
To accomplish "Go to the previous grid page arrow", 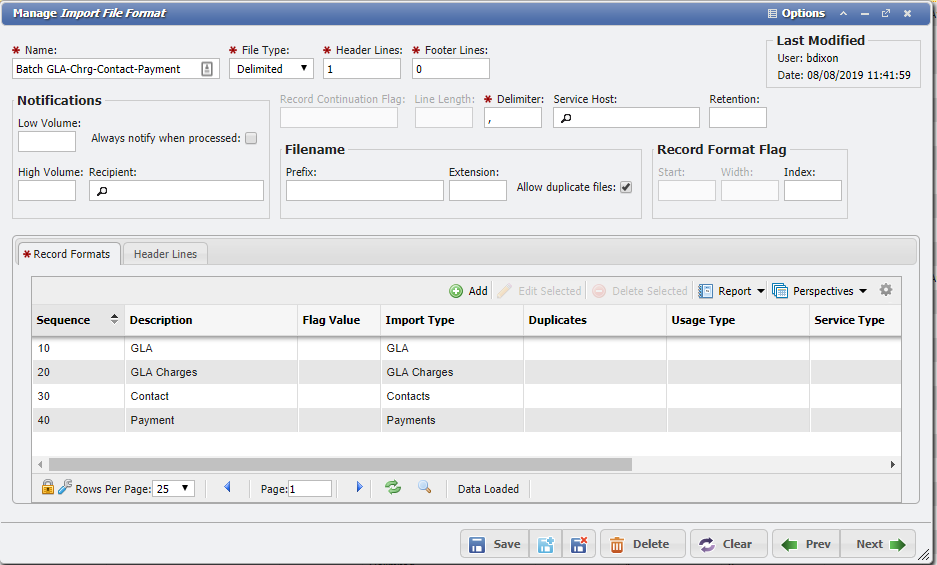I will (227, 488).
